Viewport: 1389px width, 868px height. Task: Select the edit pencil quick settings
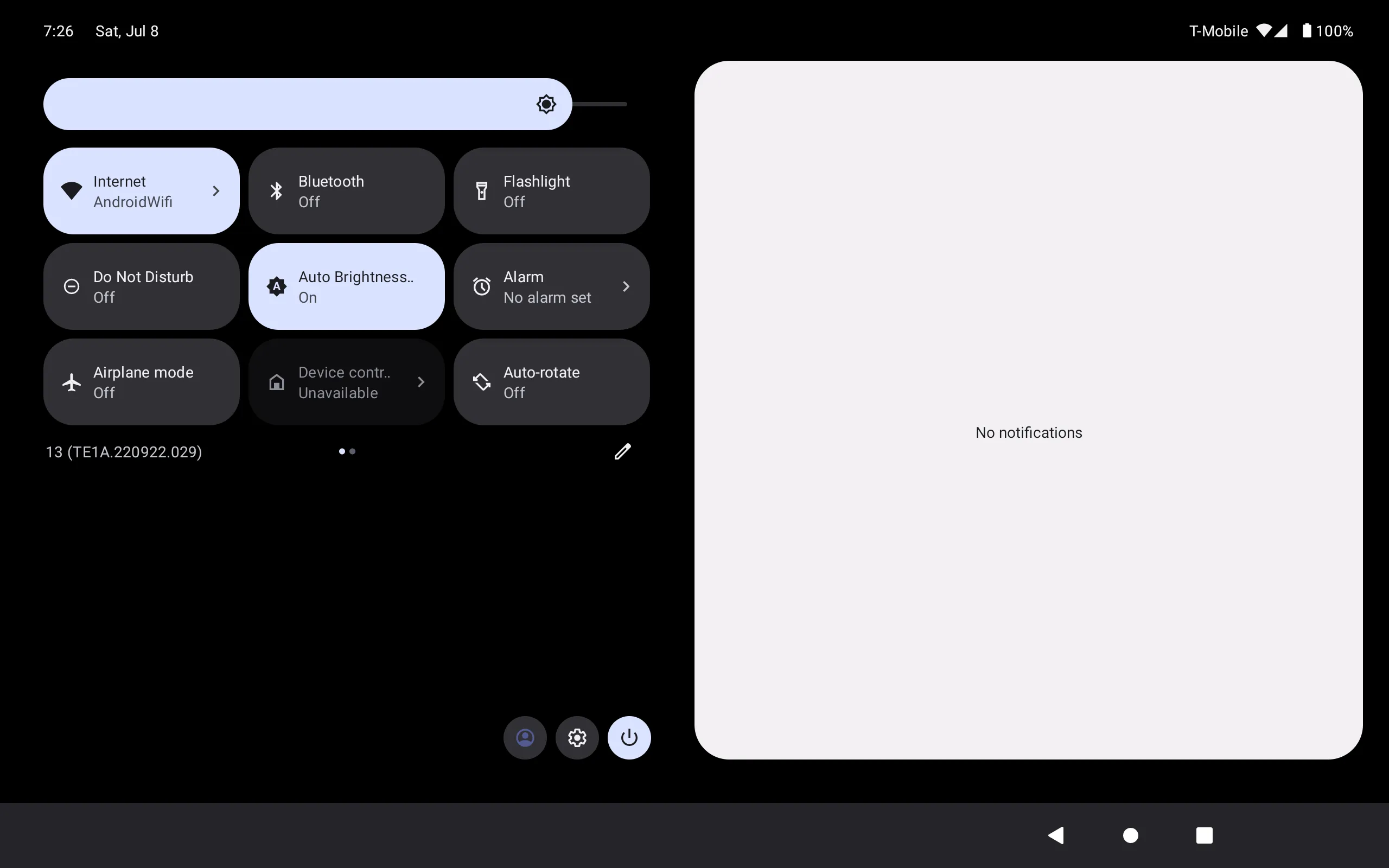click(622, 451)
